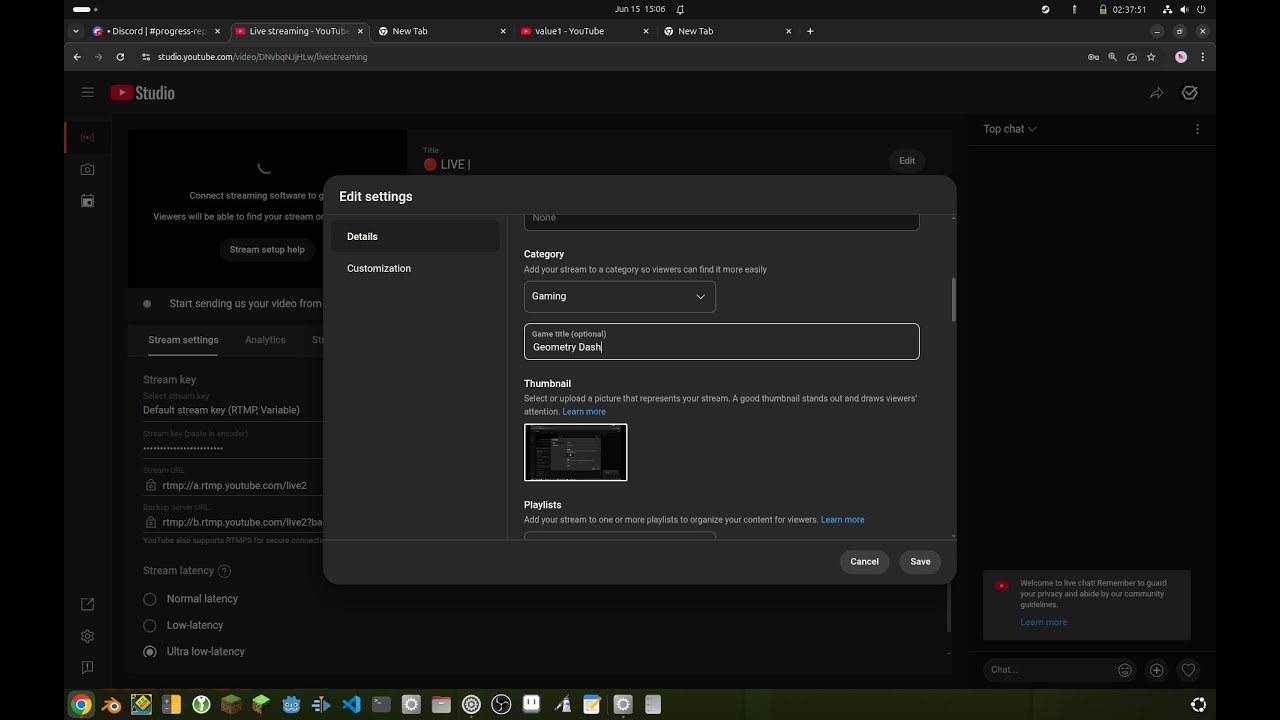Click the exit arrow icon in left sidebar

(87, 604)
